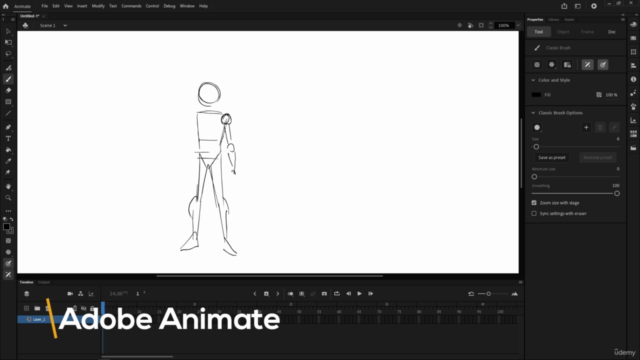Open the workspace switcher icon
The width and height of the screenshot is (640, 360).
(578, 6)
